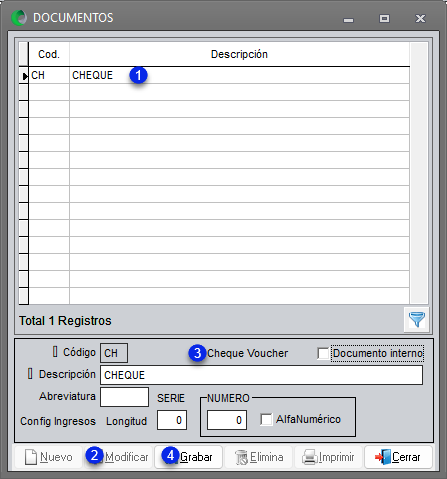Toggle the AlfaNumérico checkbox
This screenshot has height=479, width=447.
coord(266,419)
